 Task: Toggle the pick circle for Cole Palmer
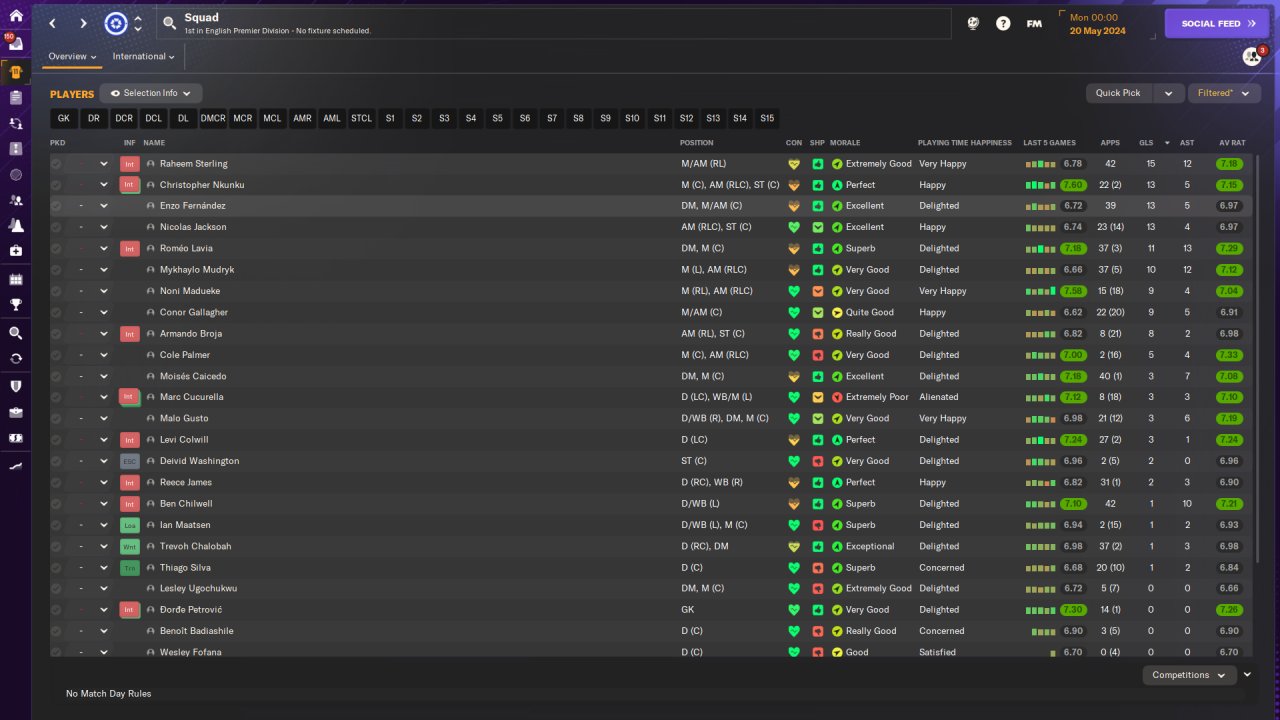(x=56, y=355)
